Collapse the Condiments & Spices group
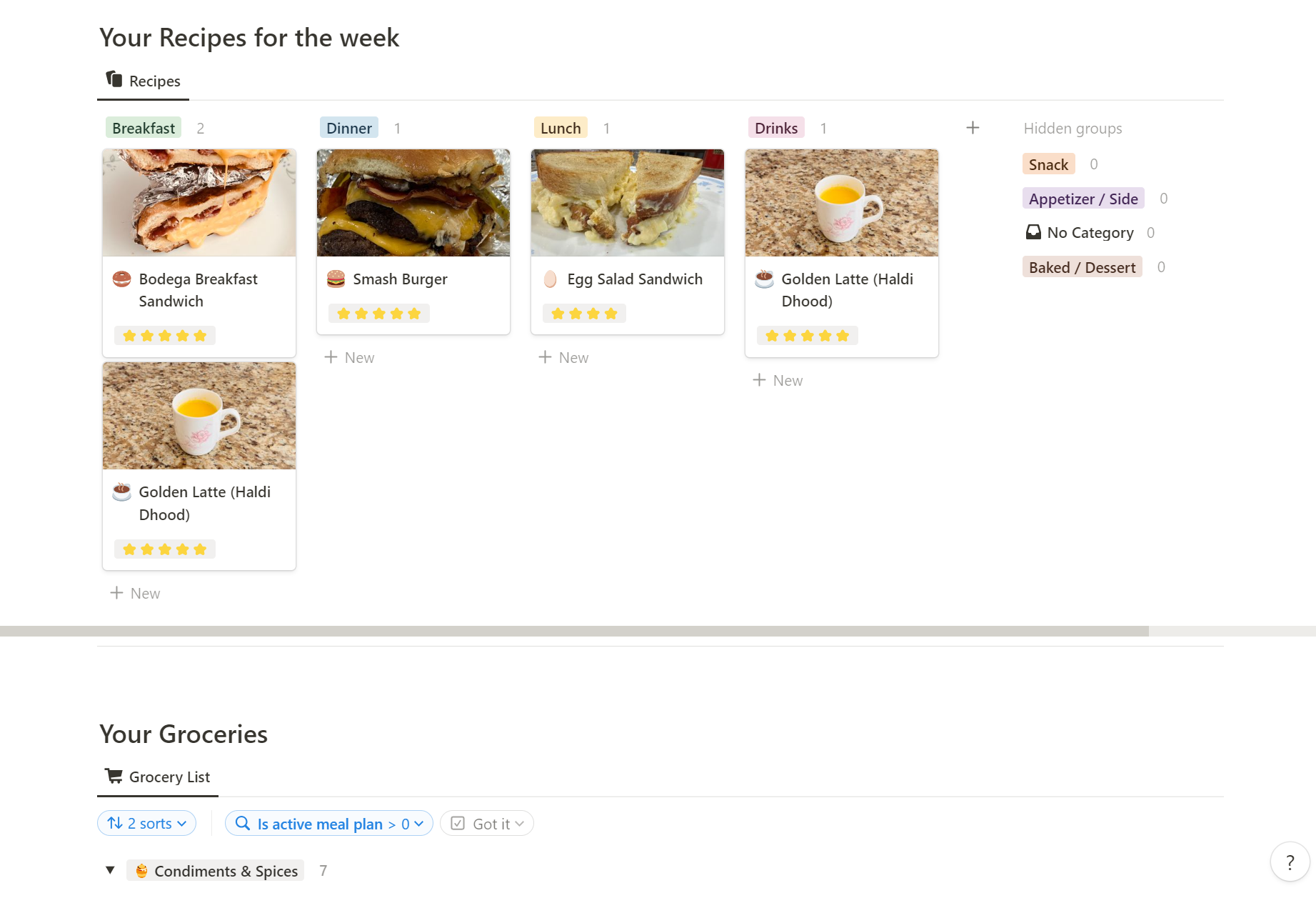The height and width of the screenshot is (898, 1316). [110, 870]
